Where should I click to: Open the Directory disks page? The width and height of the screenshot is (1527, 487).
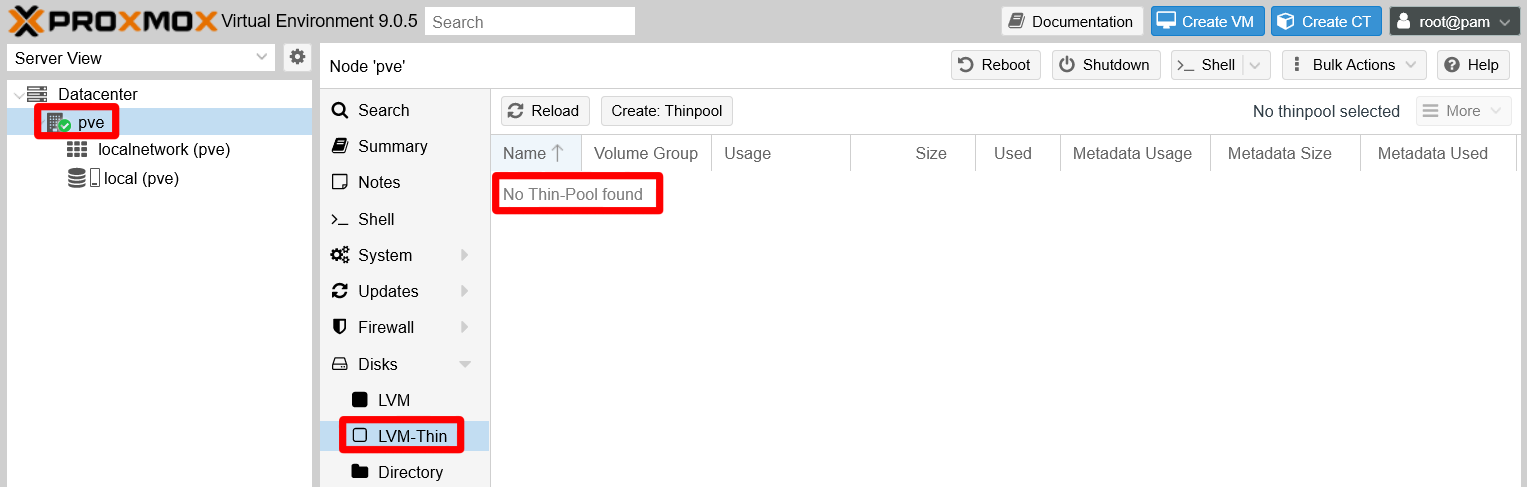(x=404, y=472)
